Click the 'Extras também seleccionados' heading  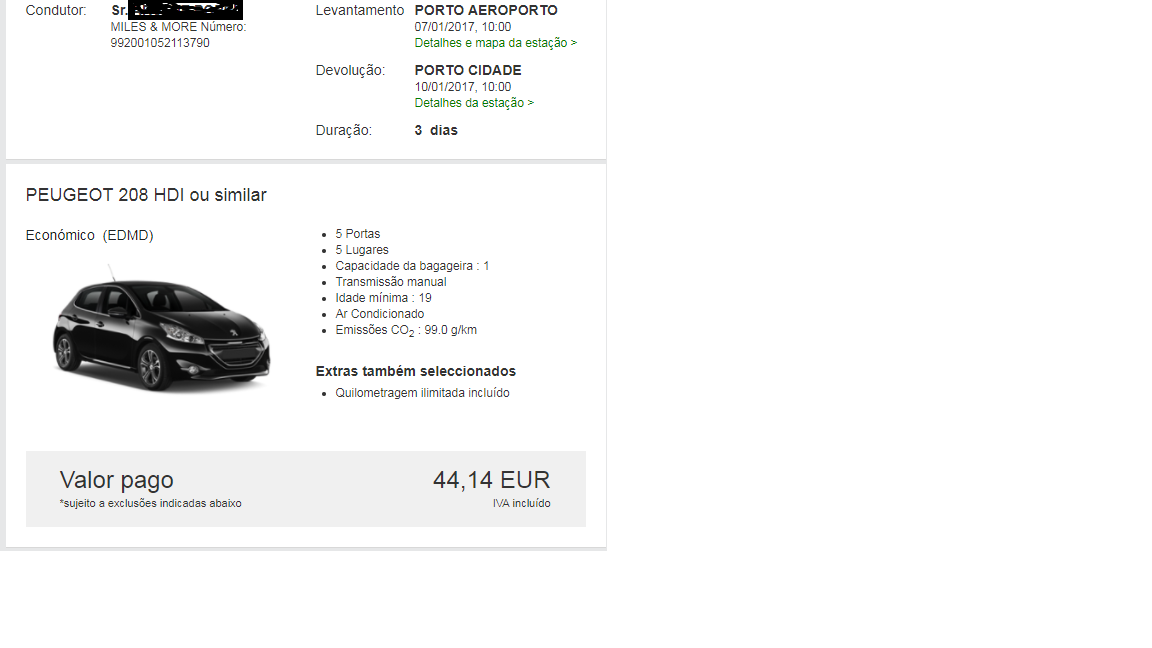[416, 371]
